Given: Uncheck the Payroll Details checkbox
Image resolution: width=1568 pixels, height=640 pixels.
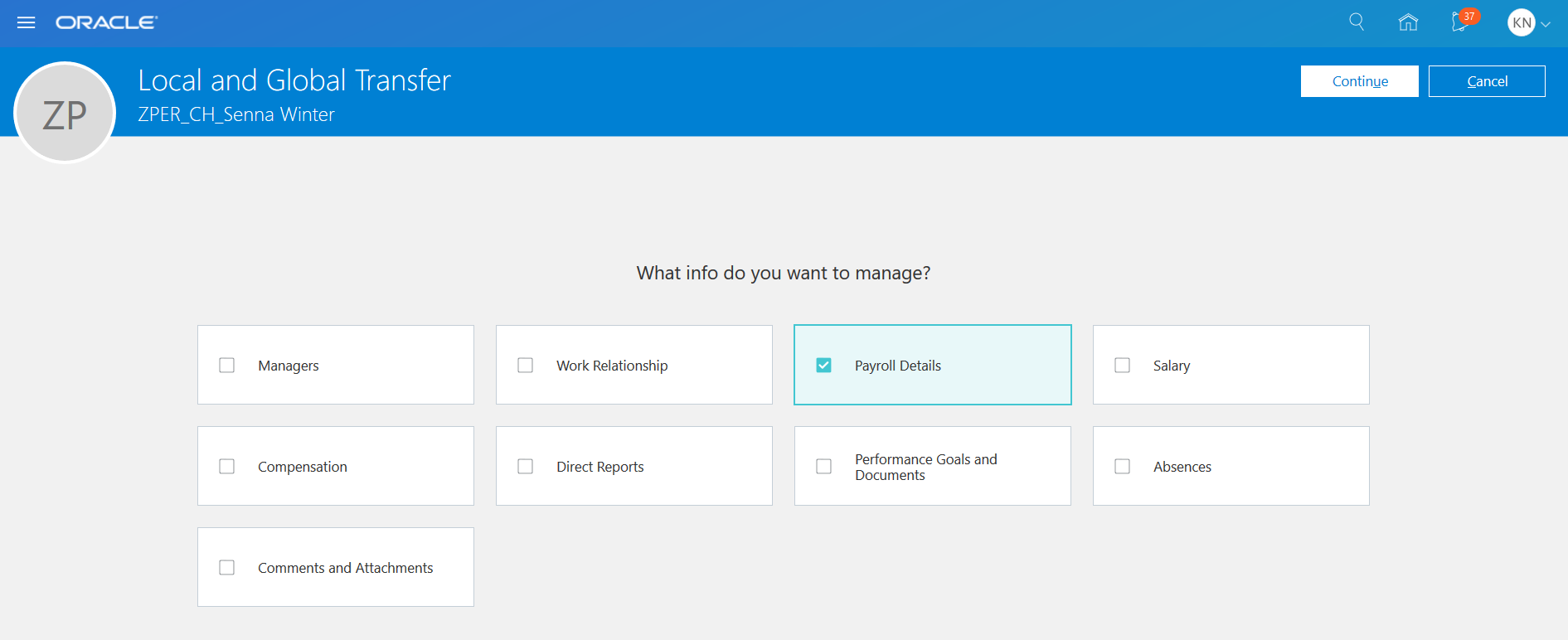Looking at the screenshot, I should (x=824, y=366).
